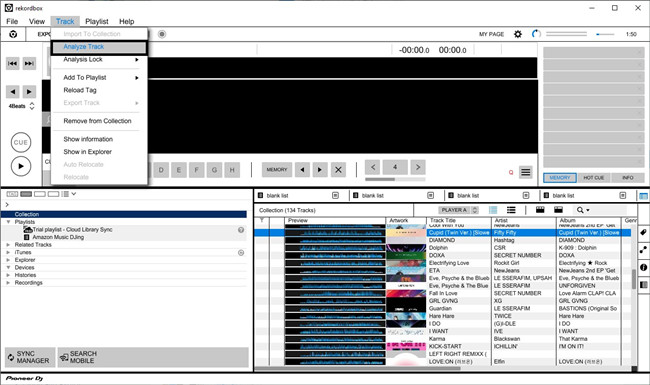
Task: Open preferences with the gear icon
Action: tap(518, 34)
